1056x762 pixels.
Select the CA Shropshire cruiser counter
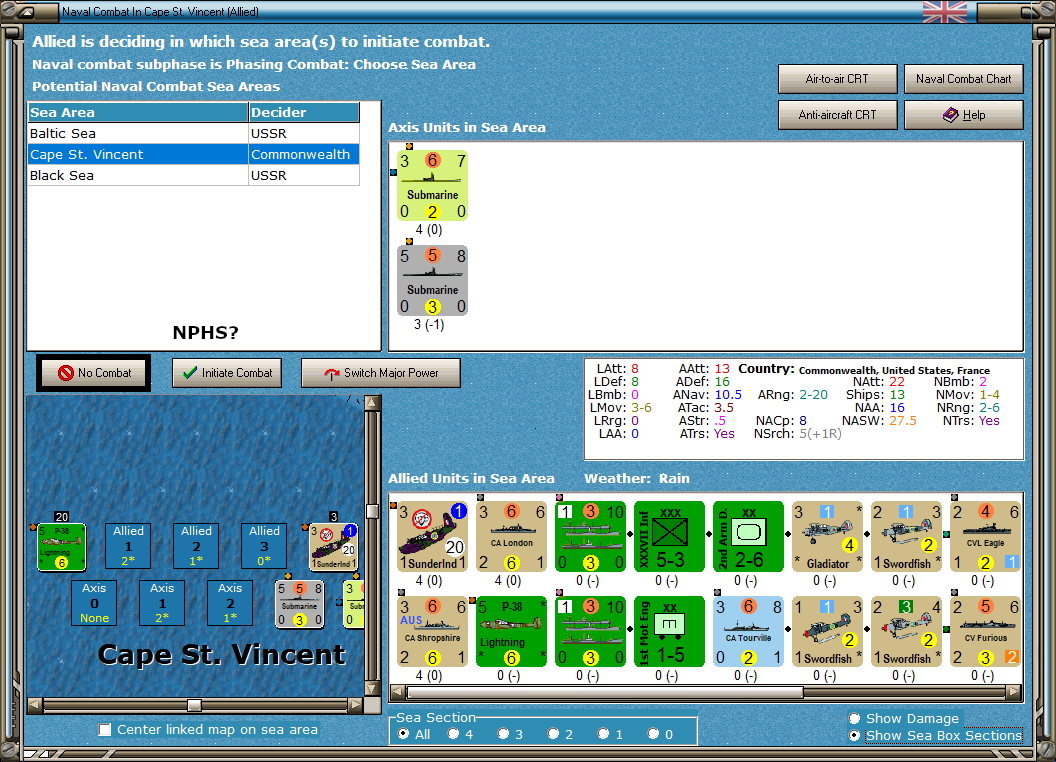click(x=432, y=631)
